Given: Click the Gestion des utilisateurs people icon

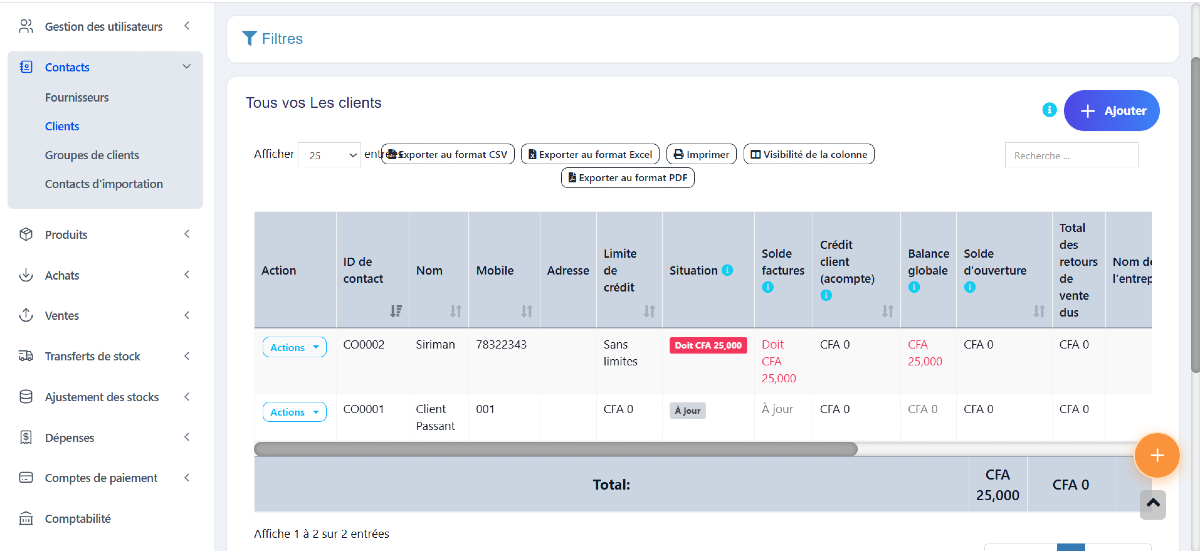Looking at the screenshot, I should [x=26, y=26].
